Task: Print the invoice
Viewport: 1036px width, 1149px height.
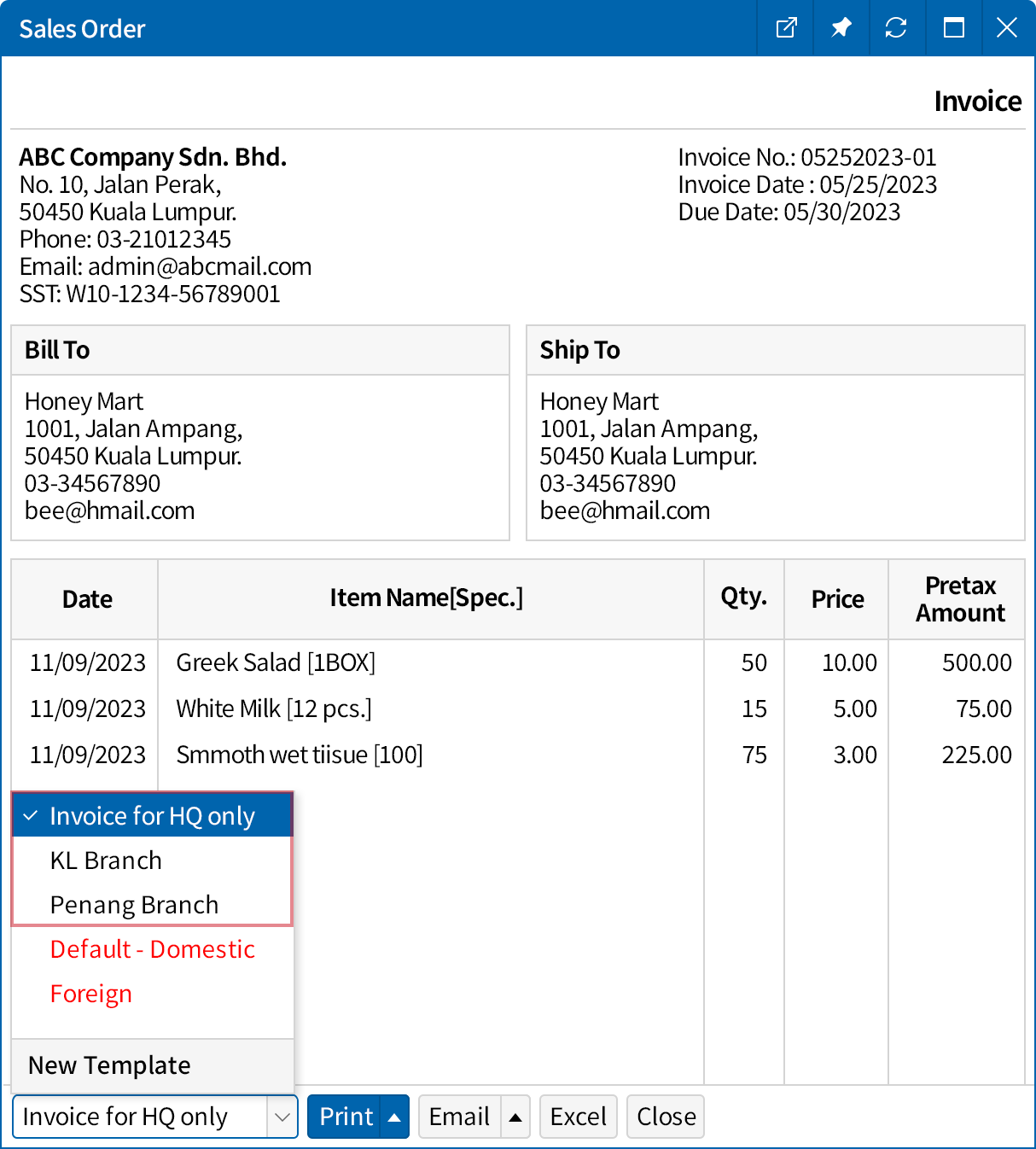Action: click(346, 1117)
